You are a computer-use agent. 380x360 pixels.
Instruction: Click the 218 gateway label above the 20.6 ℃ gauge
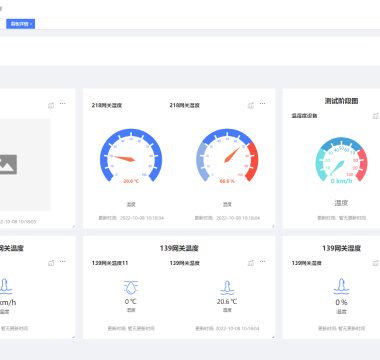107,105
